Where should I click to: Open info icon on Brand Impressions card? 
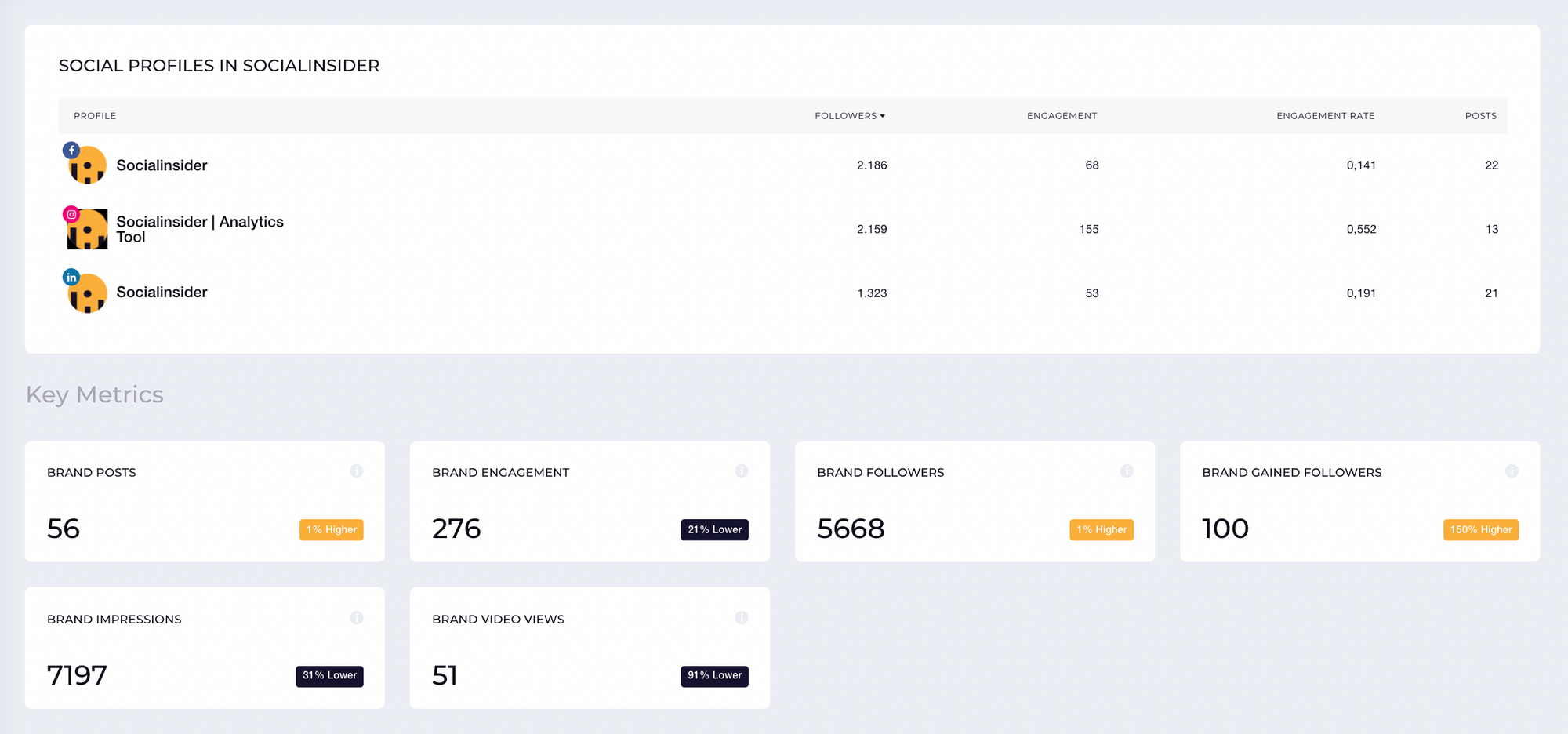point(357,618)
